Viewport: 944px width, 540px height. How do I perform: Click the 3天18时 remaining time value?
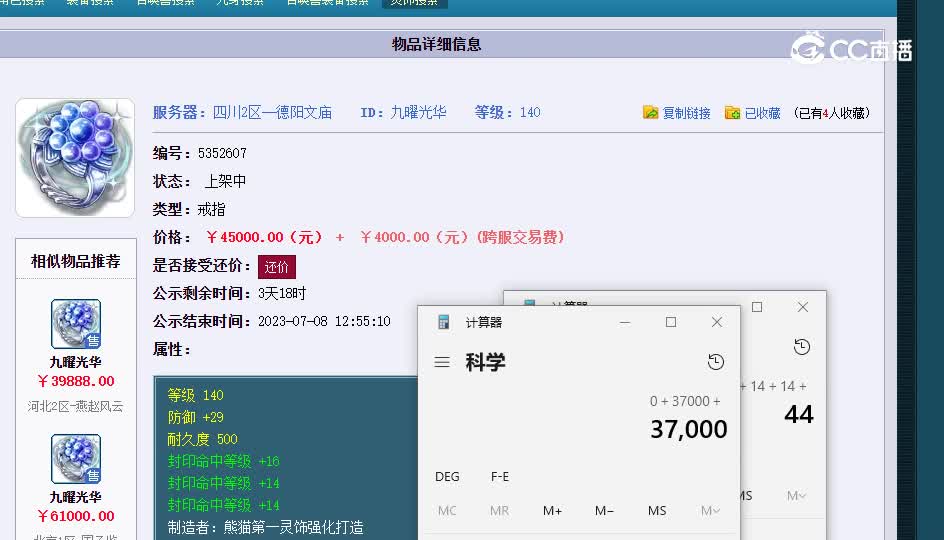(x=282, y=294)
